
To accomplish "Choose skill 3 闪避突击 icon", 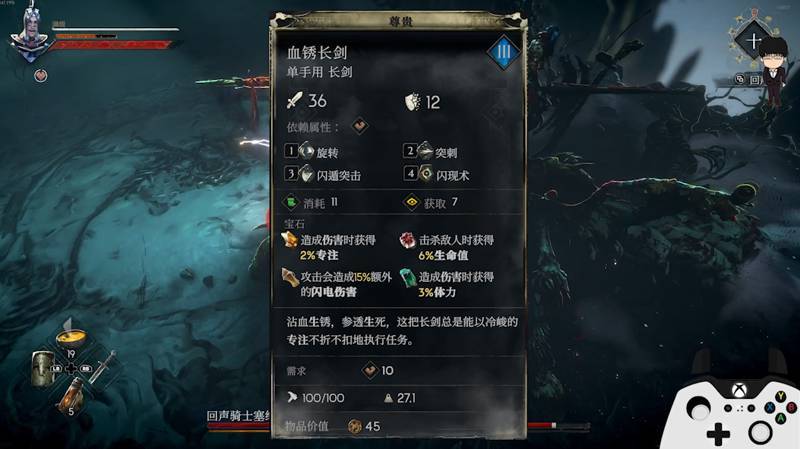I will point(307,174).
